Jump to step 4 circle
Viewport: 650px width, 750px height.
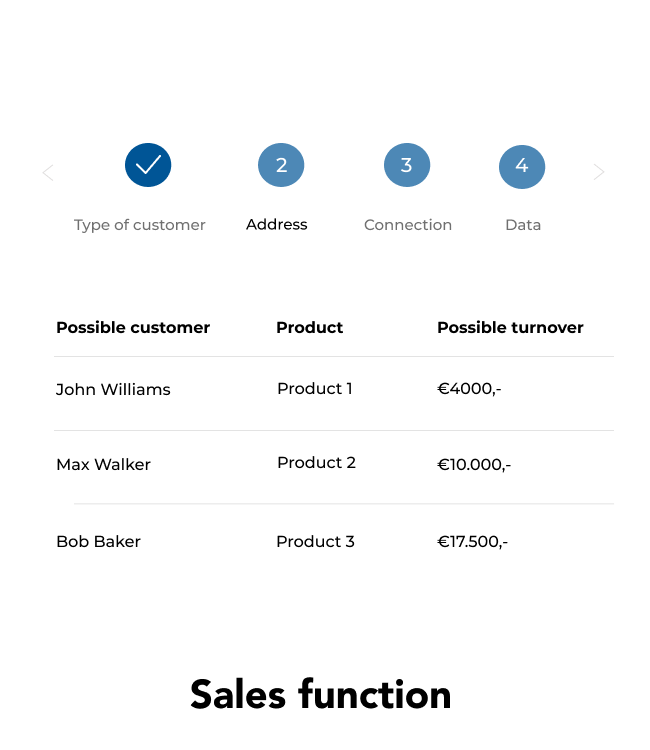point(522,167)
